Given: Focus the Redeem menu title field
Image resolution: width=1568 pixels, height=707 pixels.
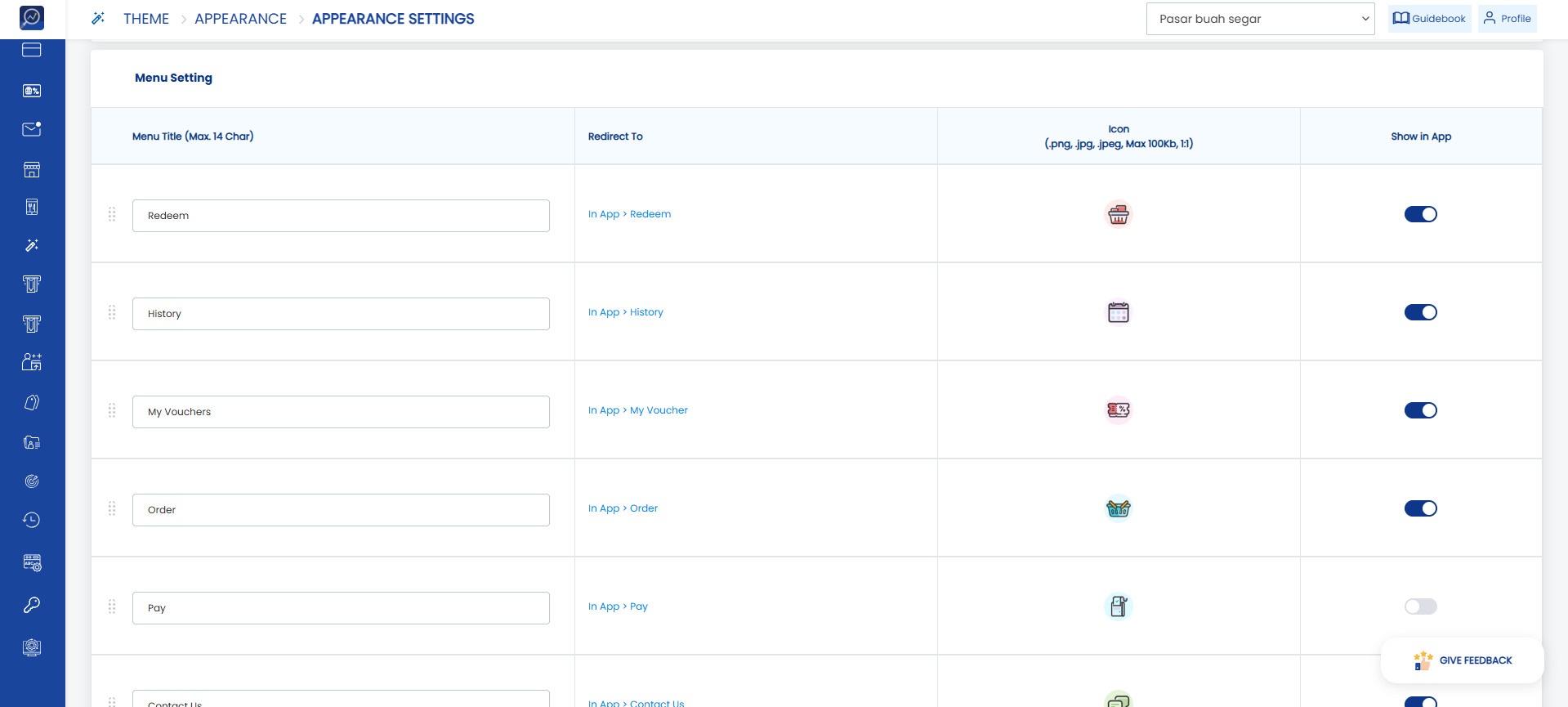Looking at the screenshot, I should pos(341,216).
